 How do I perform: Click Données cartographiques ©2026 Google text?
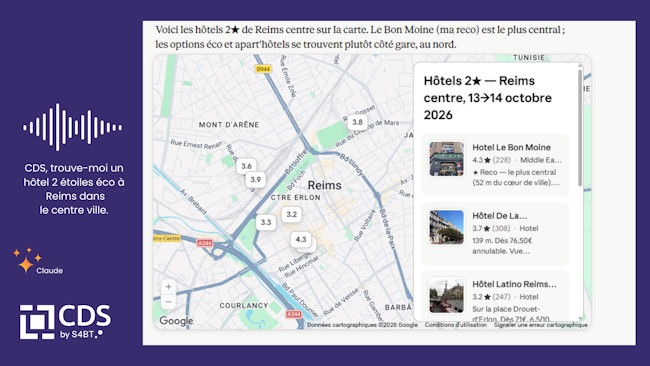coord(362,325)
